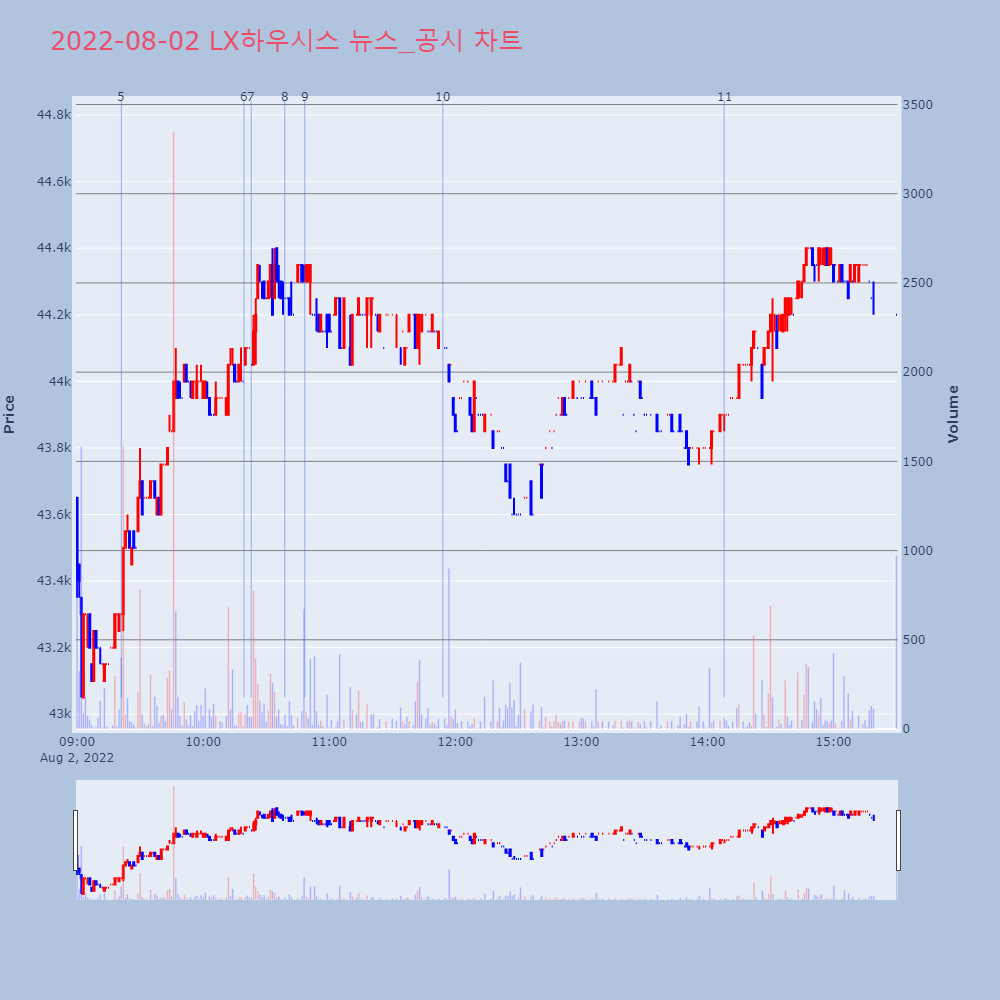Image resolution: width=1000 pixels, height=1000 pixels.
Task: Click the '44k' price axis label
Action: pyautogui.click(x=60, y=381)
